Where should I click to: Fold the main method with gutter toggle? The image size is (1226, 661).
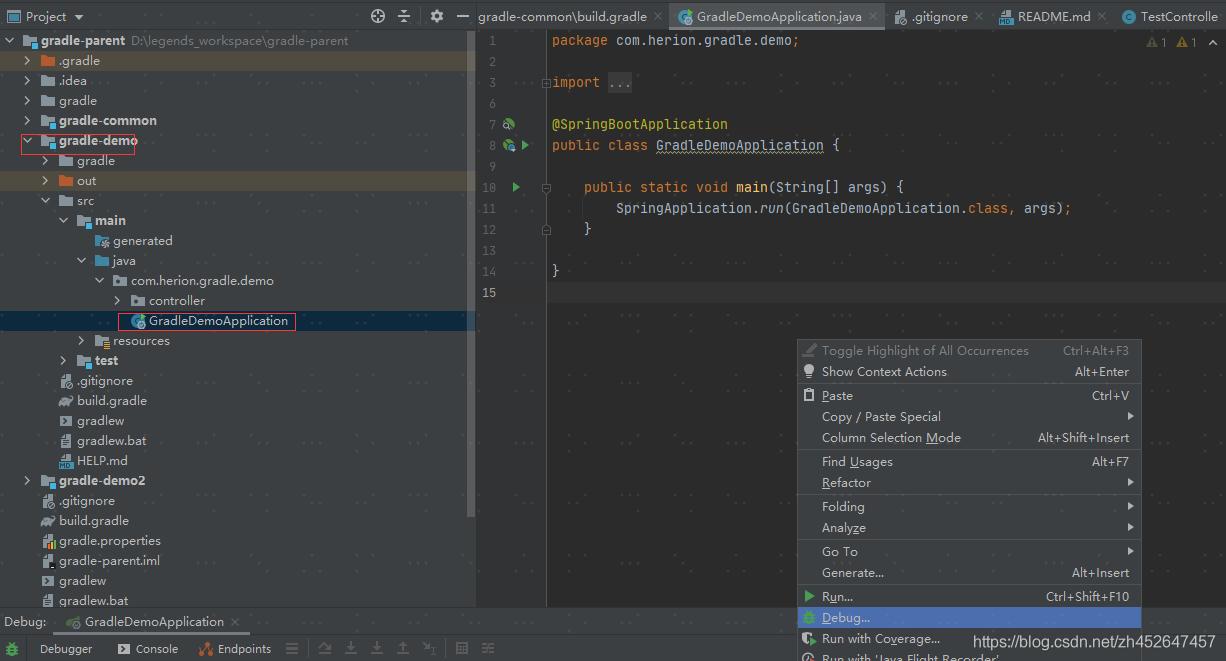pyautogui.click(x=546, y=187)
